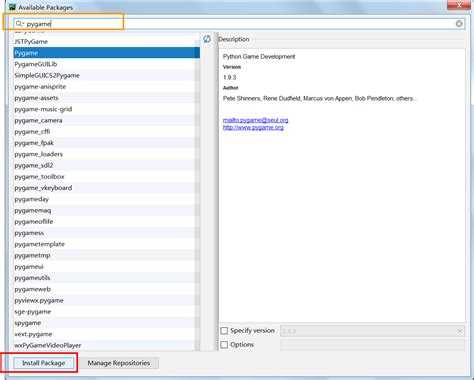Select pygametemplate package
474x380 pixels.
(107, 244)
